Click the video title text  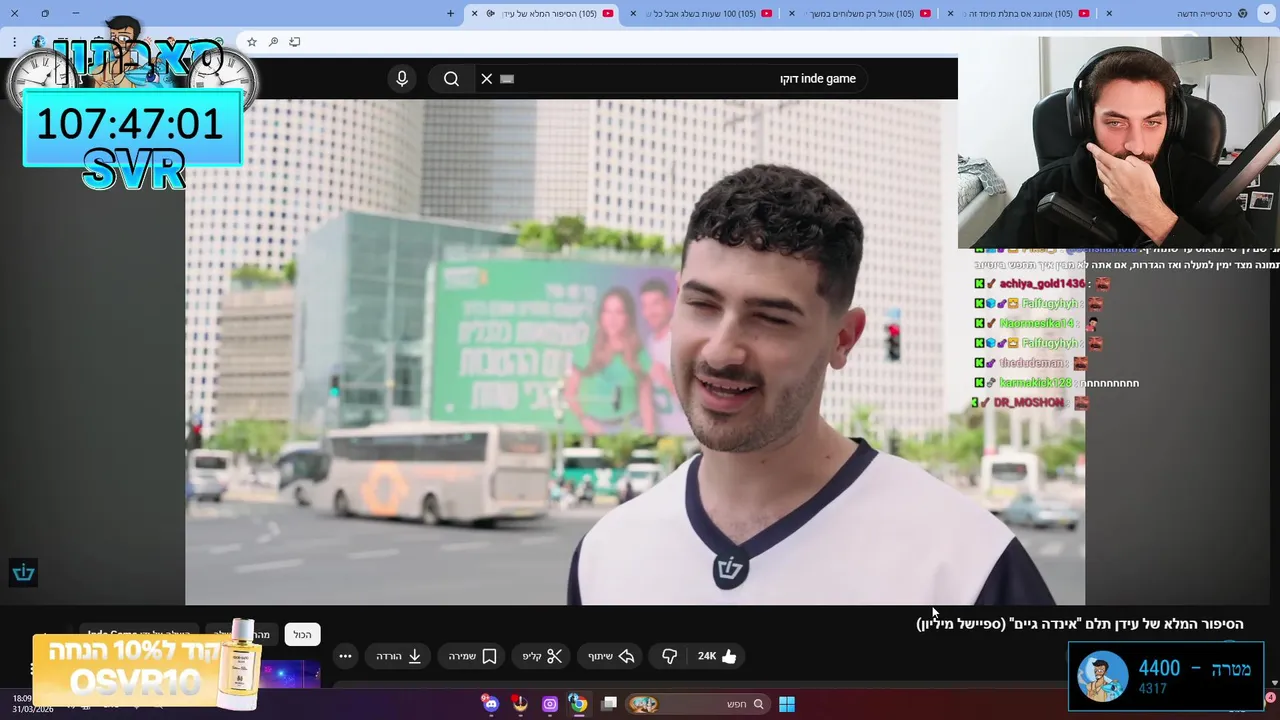point(1080,624)
